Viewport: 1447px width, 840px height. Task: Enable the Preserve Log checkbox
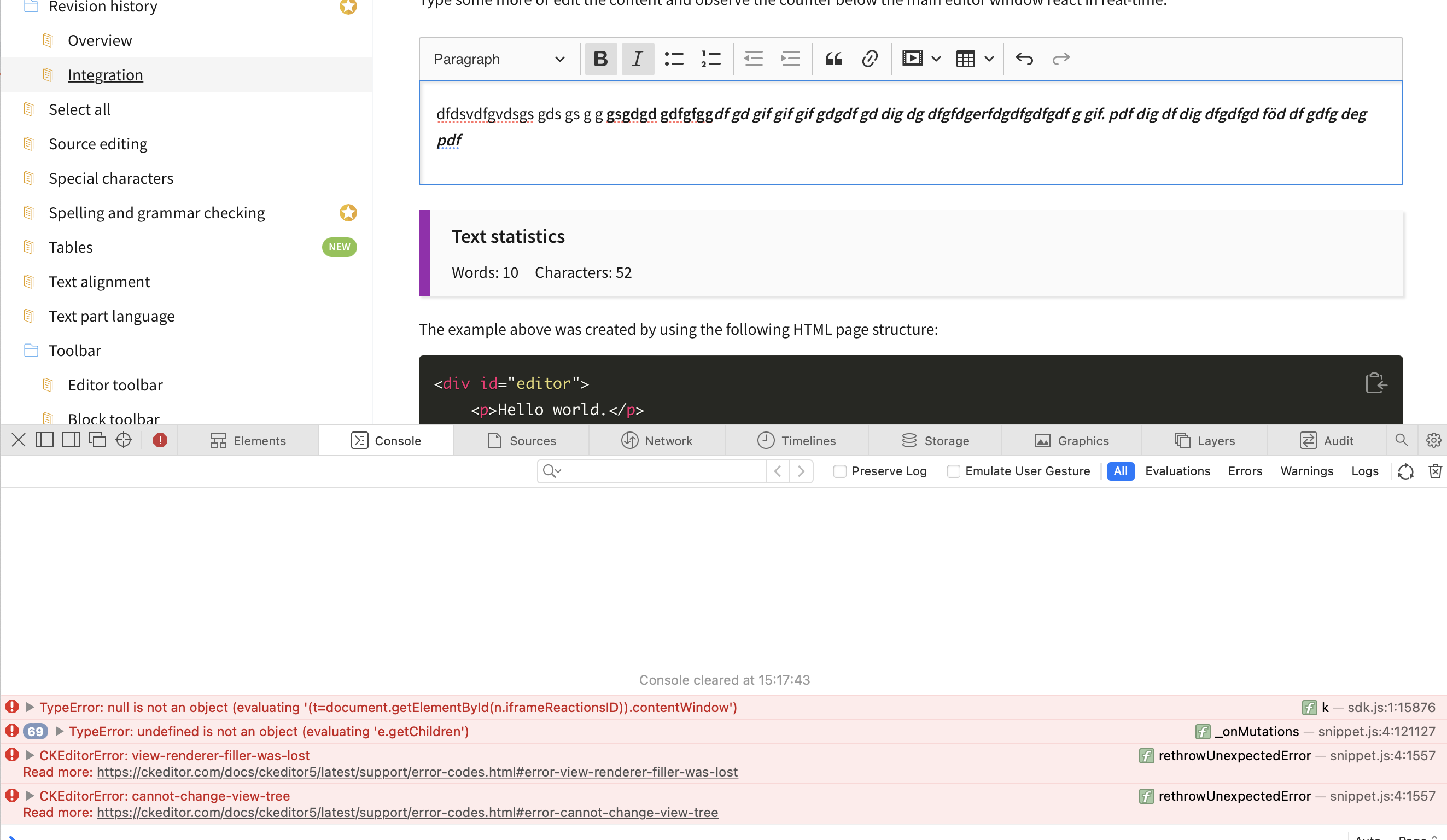[x=839, y=471]
